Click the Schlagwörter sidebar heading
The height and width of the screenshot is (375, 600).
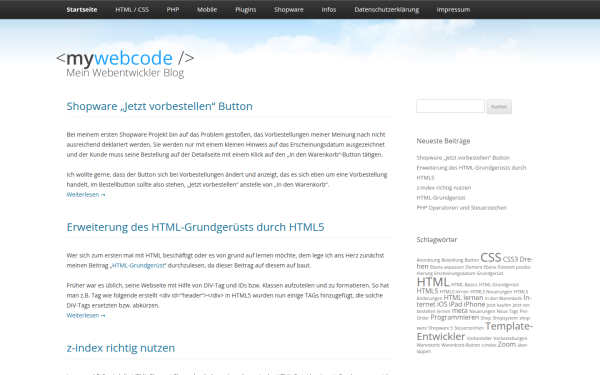coord(437,240)
